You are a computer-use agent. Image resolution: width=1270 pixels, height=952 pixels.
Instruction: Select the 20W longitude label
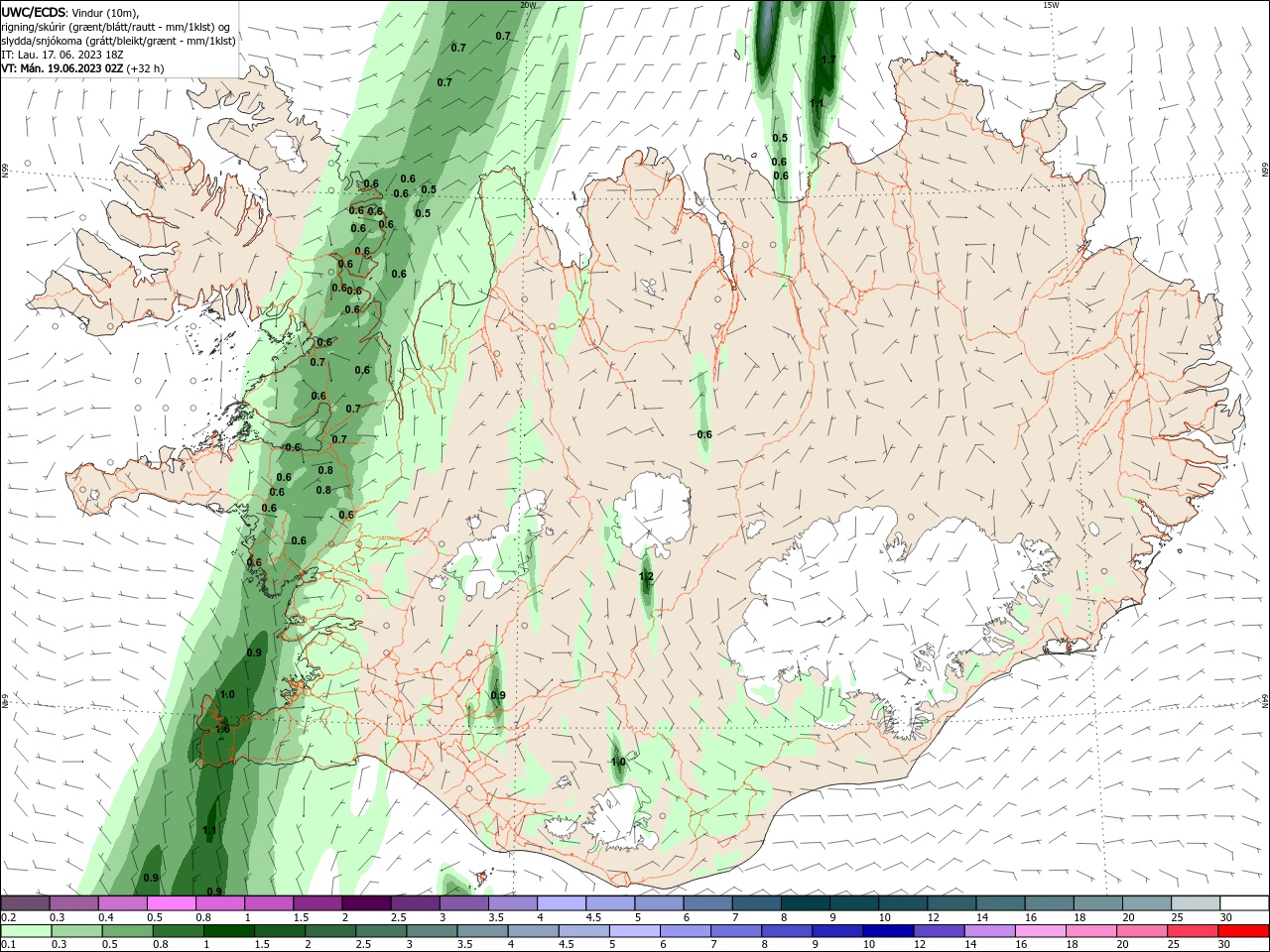coord(527,5)
